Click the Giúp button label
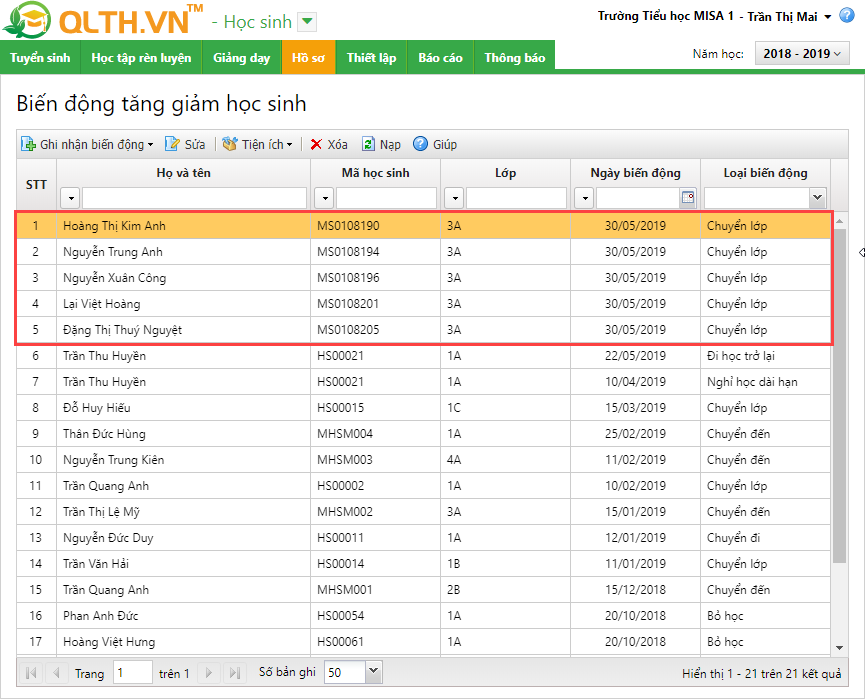Viewport: 865px width, 699px height. click(x=445, y=145)
